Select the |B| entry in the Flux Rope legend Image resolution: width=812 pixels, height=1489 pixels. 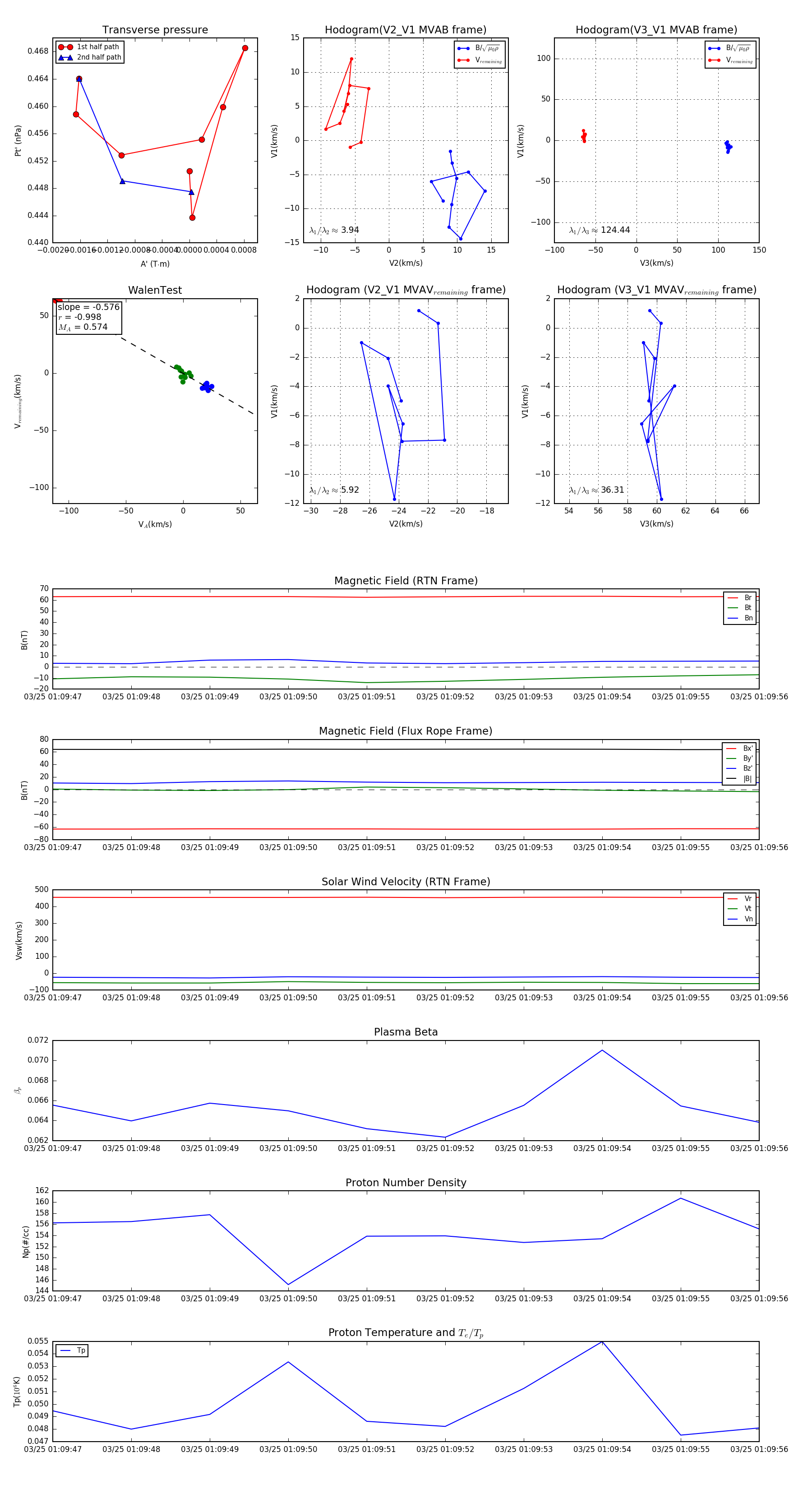click(x=739, y=779)
